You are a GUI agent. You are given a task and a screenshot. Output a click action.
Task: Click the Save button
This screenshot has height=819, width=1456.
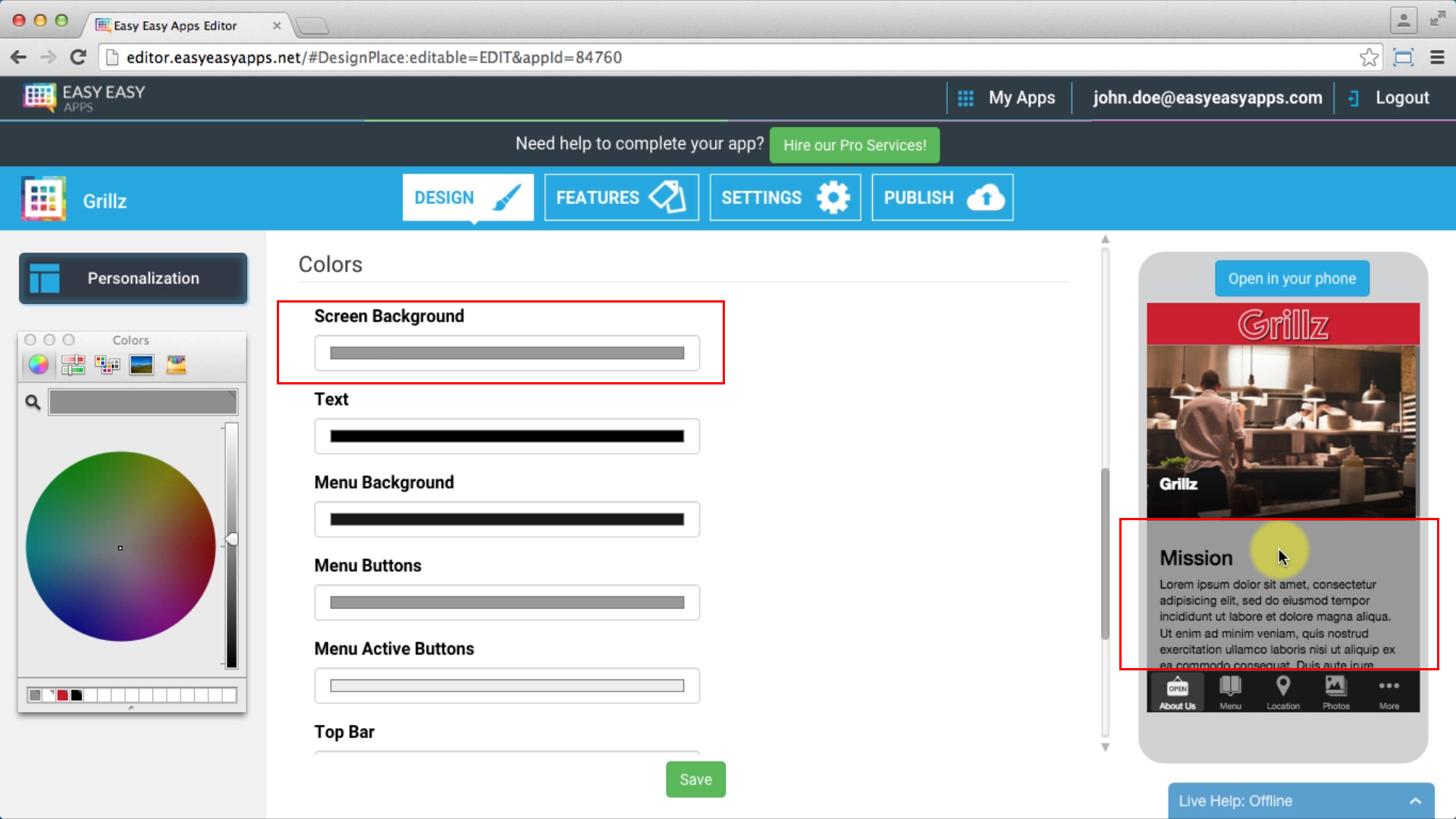tap(696, 779)
